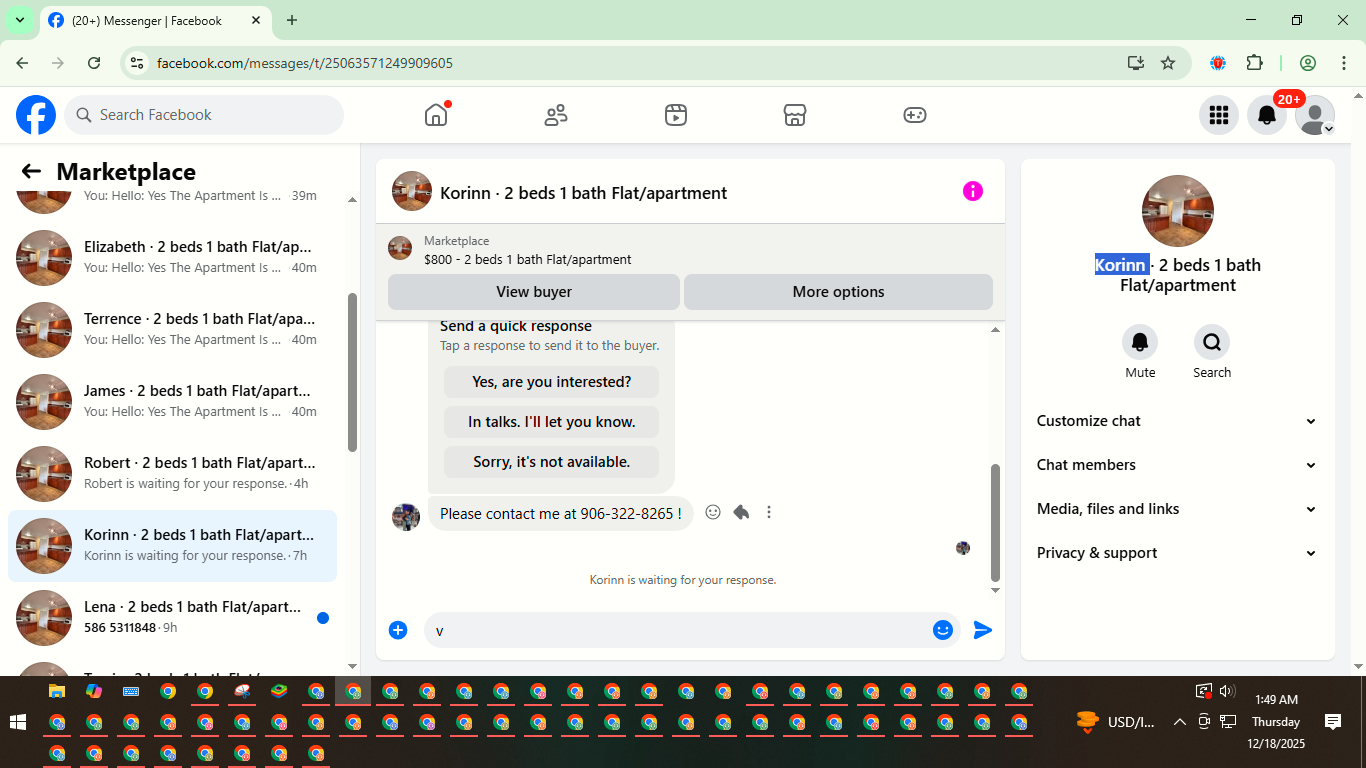The image size is (1366, 768).
Task: Expand the Privacy & support section
Action: [1177, 553]
